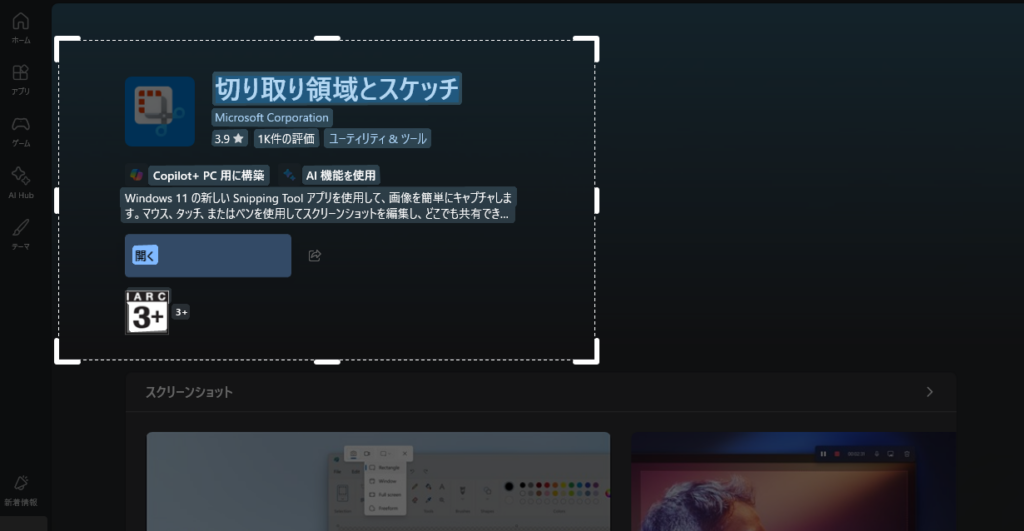Open the Paint-style first screenshot thumbnail
1024x531 pixels.
[x=378, y=481]
